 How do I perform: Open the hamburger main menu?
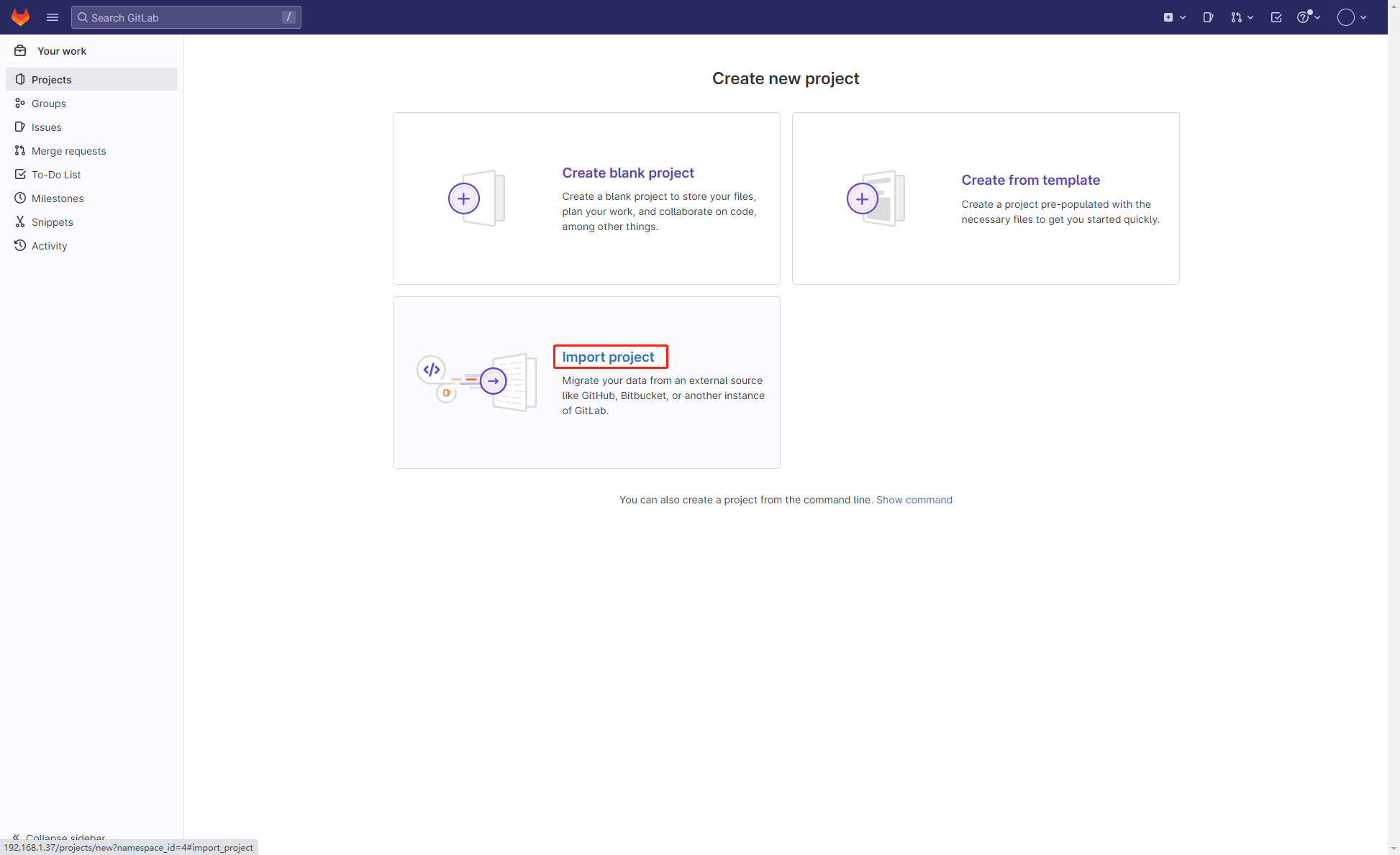tap(53, 17)
